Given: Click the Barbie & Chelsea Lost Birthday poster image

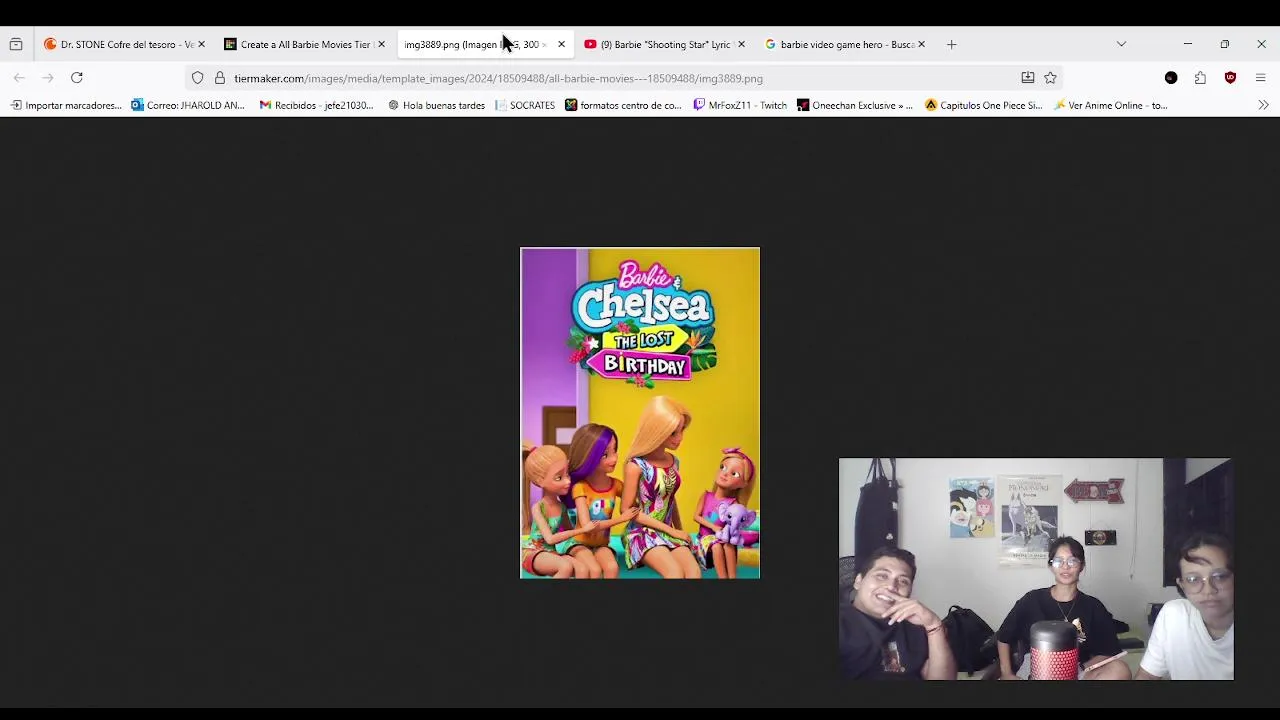Looking at the screenshot, I should click(x=640, y=413).
